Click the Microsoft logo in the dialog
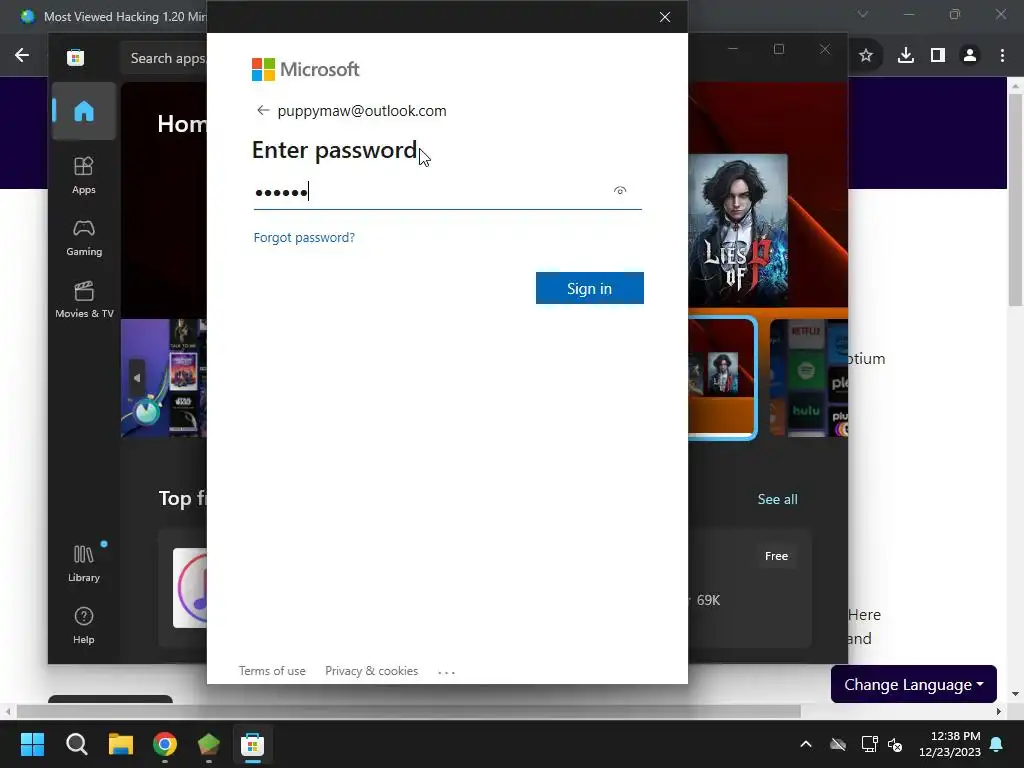1024x768 pixels. (x=306, y=69)
